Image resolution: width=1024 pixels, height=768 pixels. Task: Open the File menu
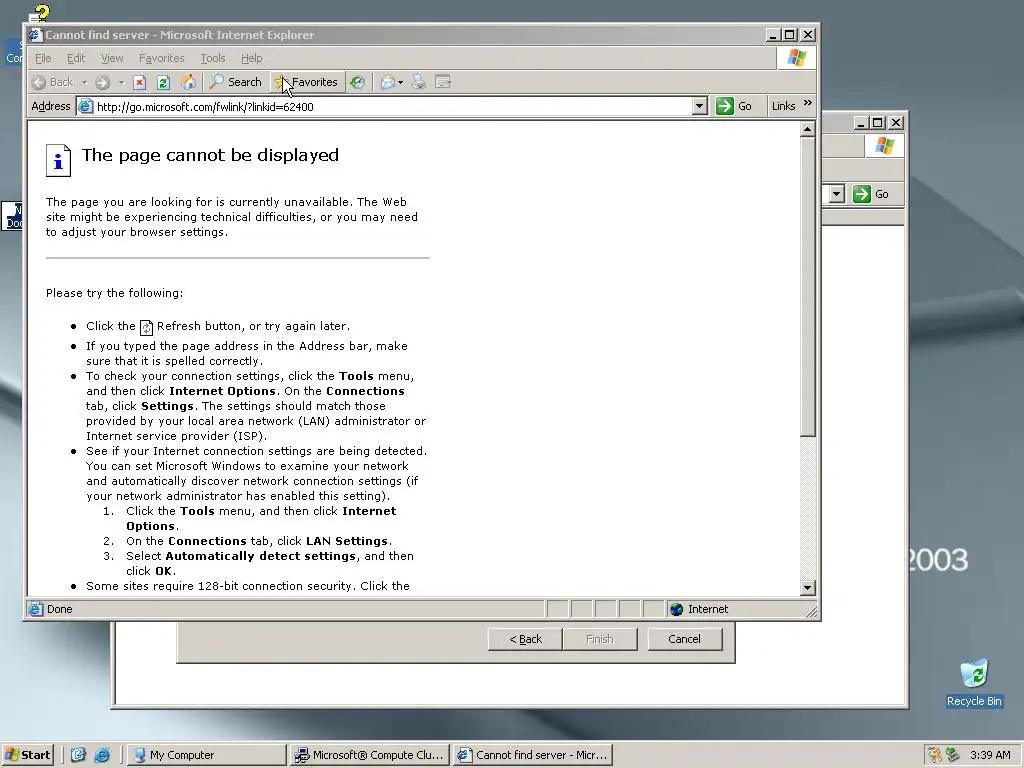click(x=43, y=58)
